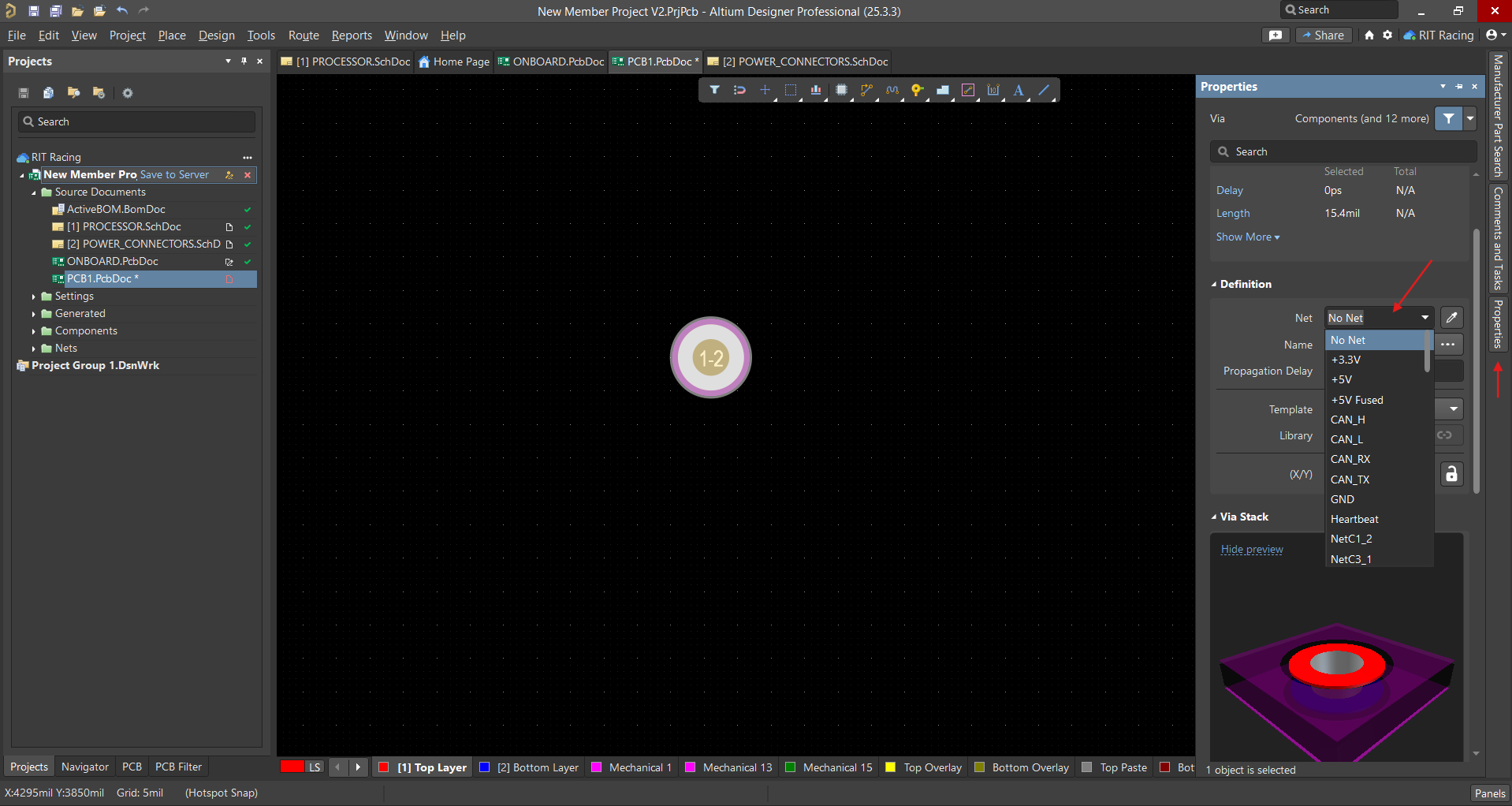Expand the Generated folder in project tree
This screenshot has width=1512, height=806.
pyautogui.click(x=34, y=314)
